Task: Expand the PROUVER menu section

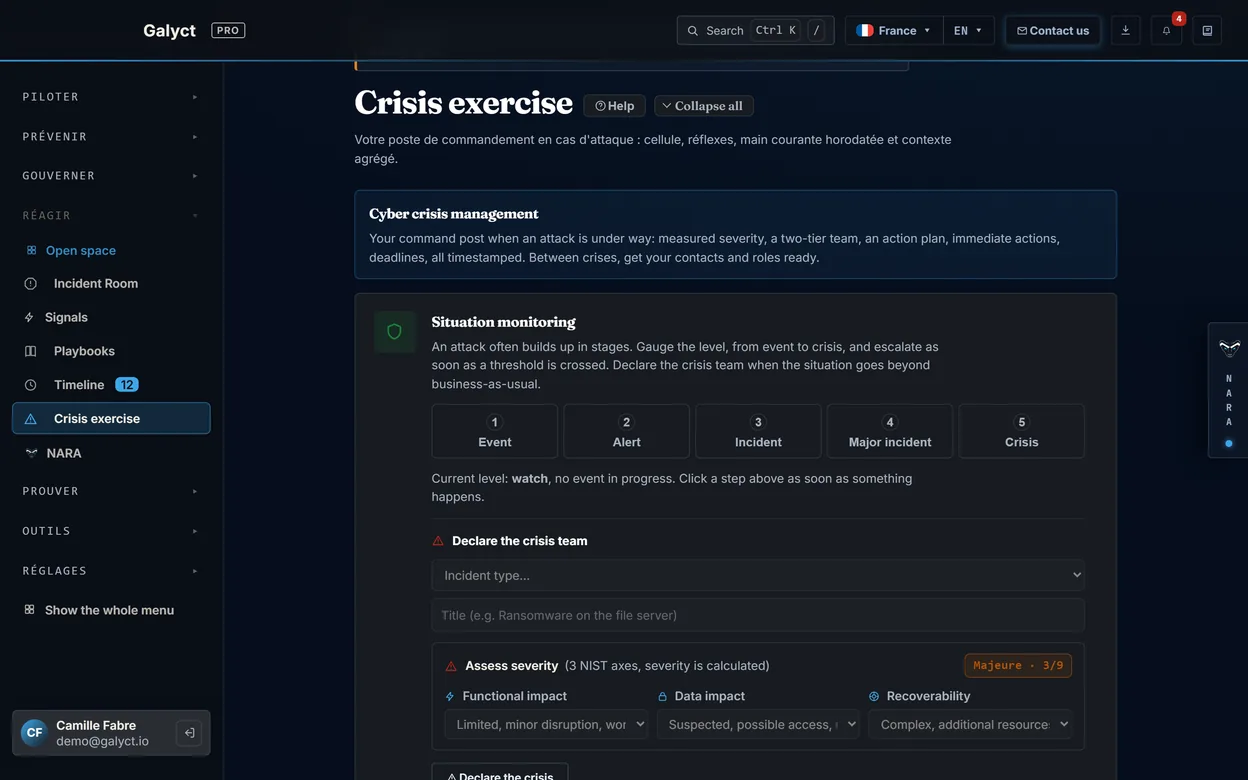Action: [111, 491]
